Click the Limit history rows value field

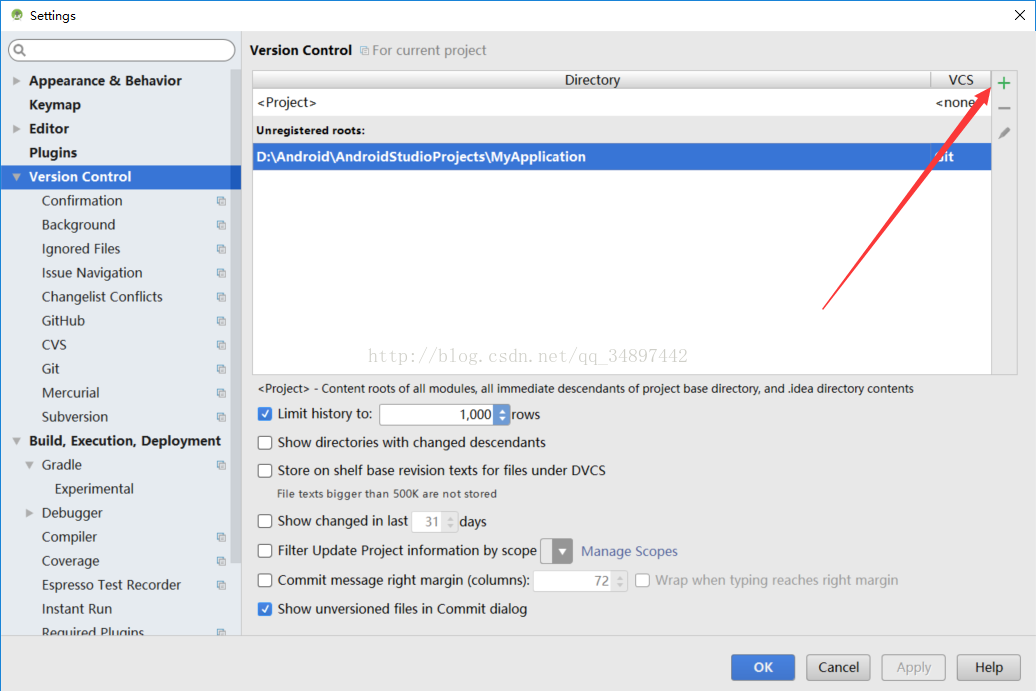[x=437, y=414]
